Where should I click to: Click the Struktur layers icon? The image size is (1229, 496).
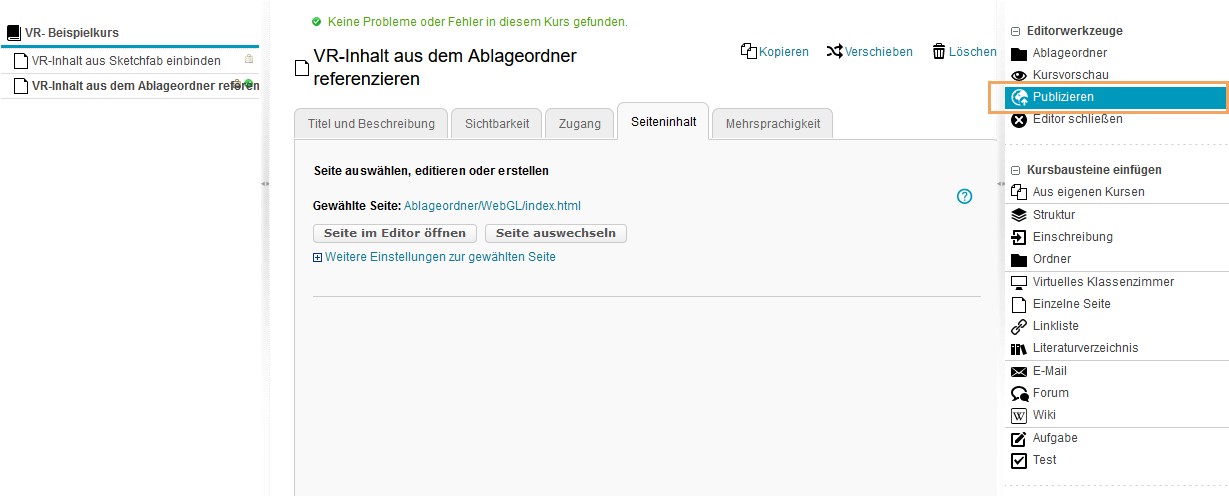(1019, 215)
